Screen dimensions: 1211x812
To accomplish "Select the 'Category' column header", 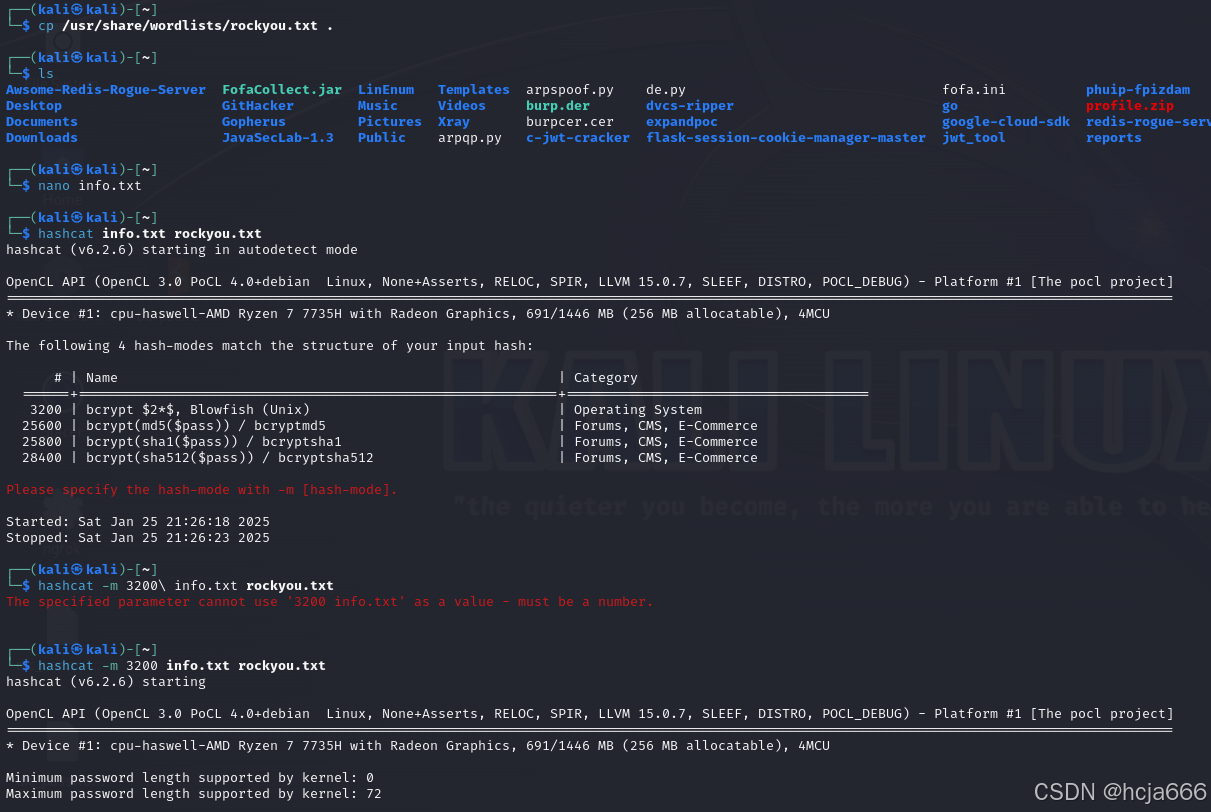I will (606, 378).
